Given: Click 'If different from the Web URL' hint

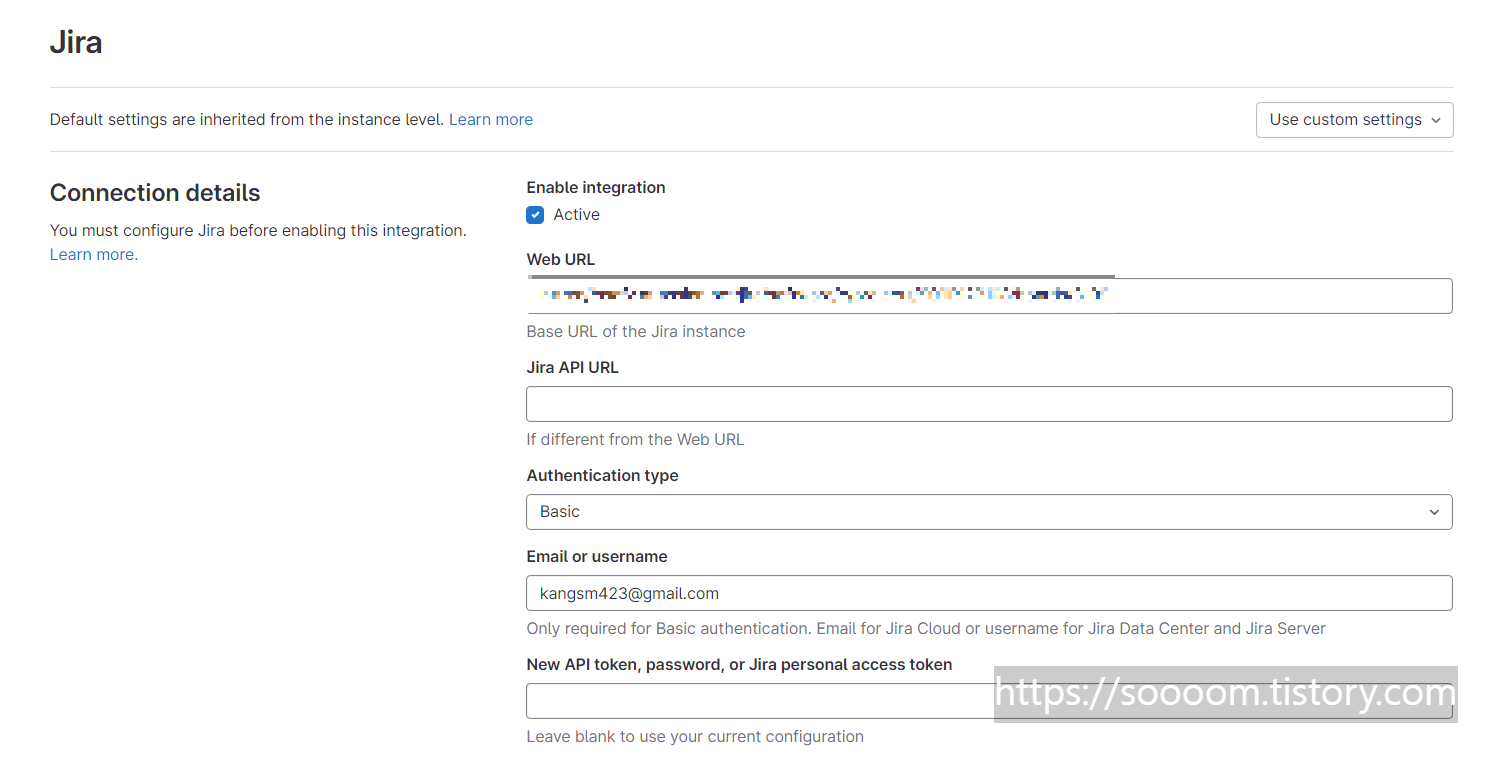Looking at the screenshot, I should 635,440.
